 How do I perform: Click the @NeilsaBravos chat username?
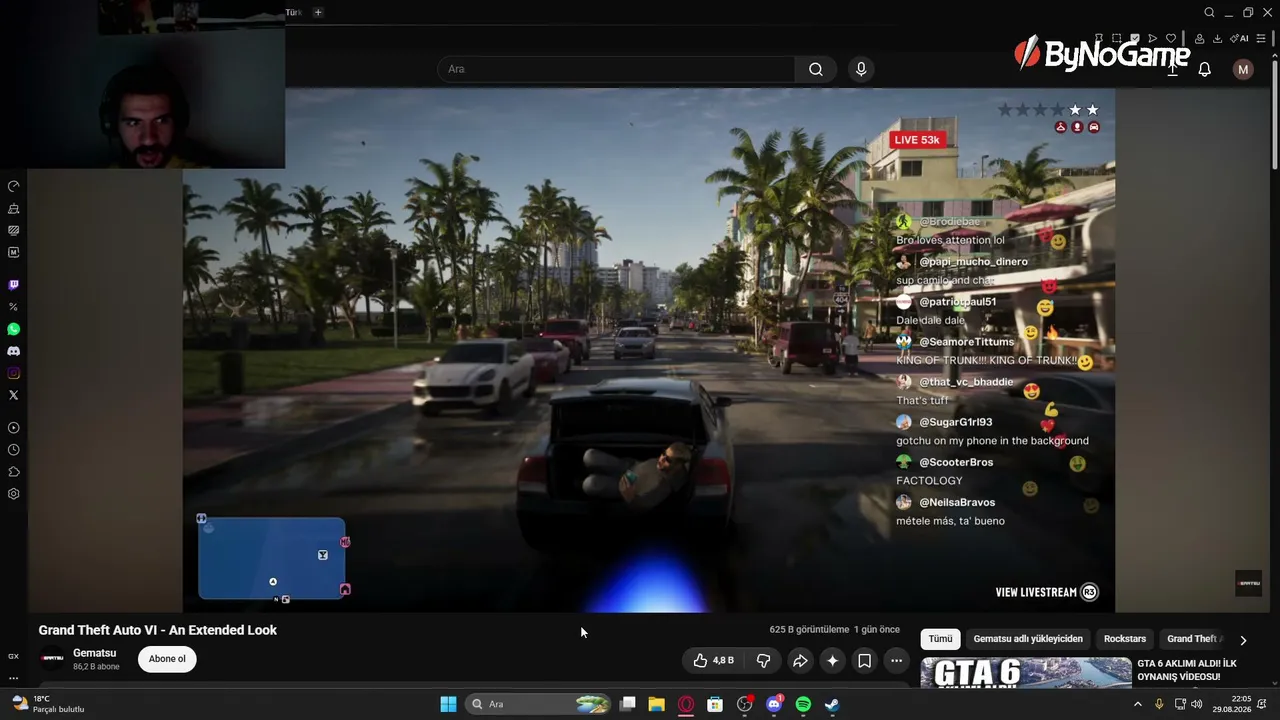pyautogui.click(x=957, y=502)
